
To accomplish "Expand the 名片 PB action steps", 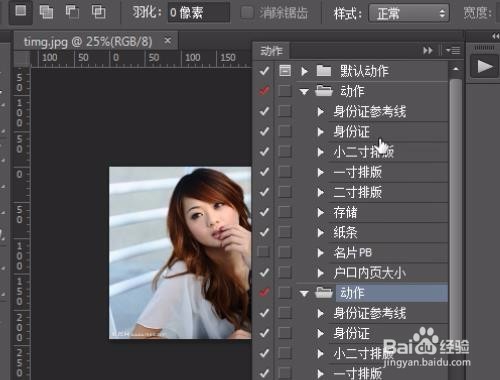I will [x=321, y=253].
